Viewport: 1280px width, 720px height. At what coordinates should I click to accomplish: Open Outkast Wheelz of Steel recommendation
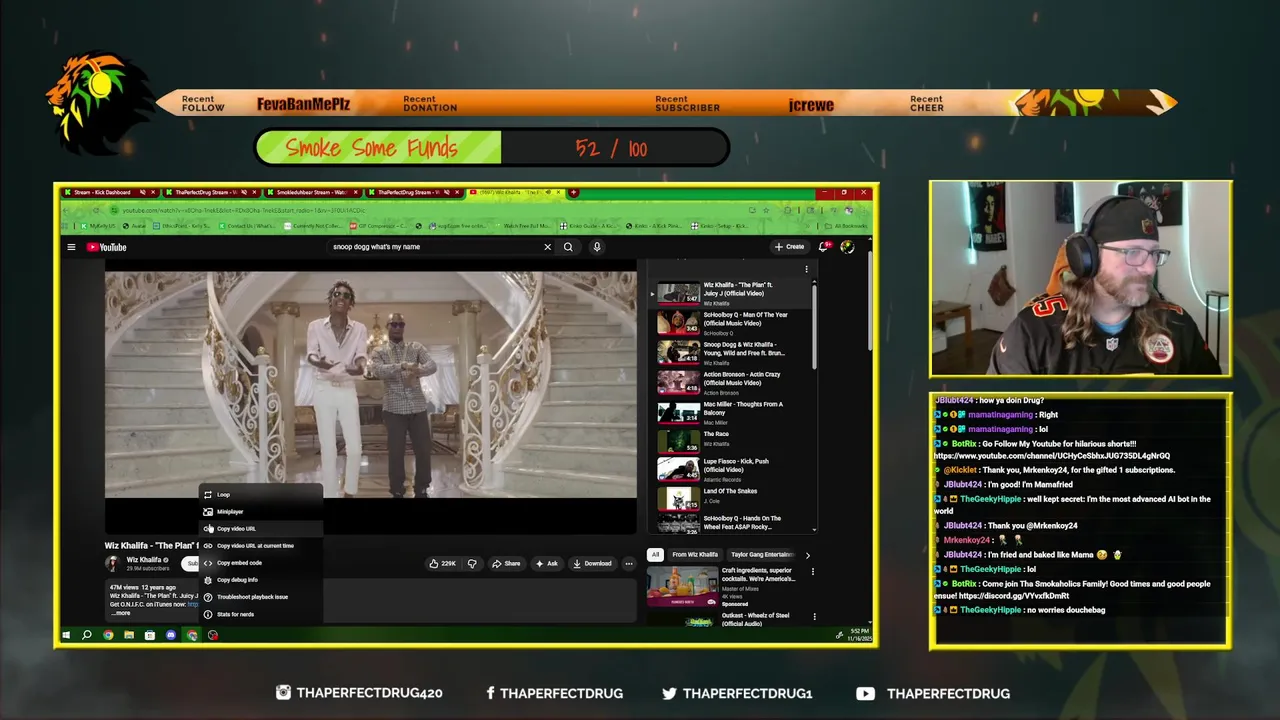click(755, 619)
